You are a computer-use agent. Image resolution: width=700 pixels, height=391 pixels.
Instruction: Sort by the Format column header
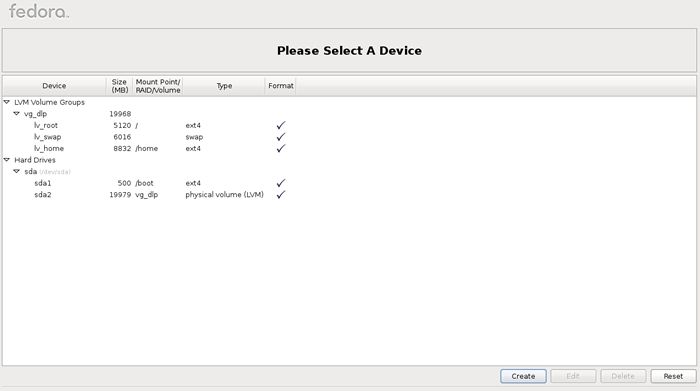[x=281, y=86]
